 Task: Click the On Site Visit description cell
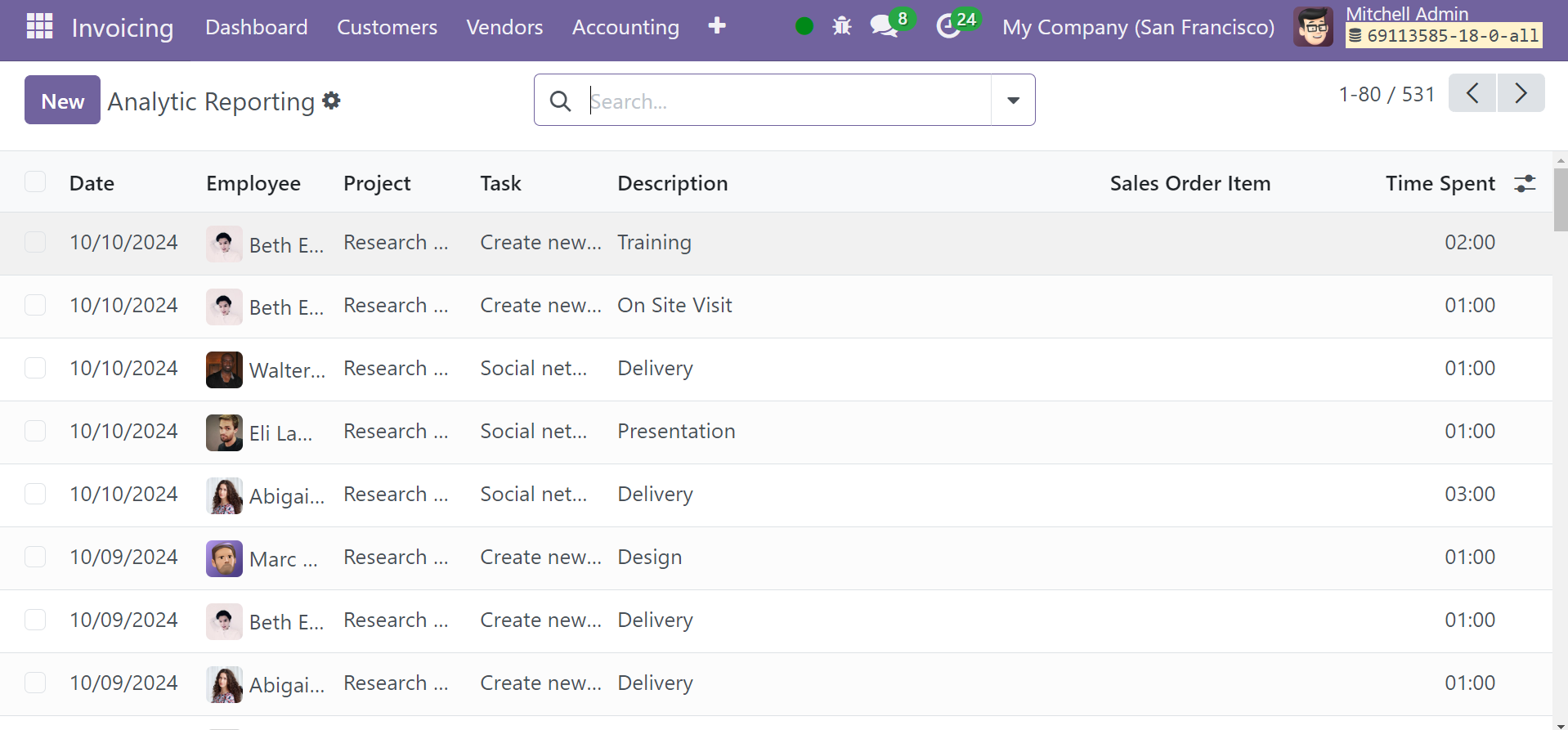(x=674, y=305)
